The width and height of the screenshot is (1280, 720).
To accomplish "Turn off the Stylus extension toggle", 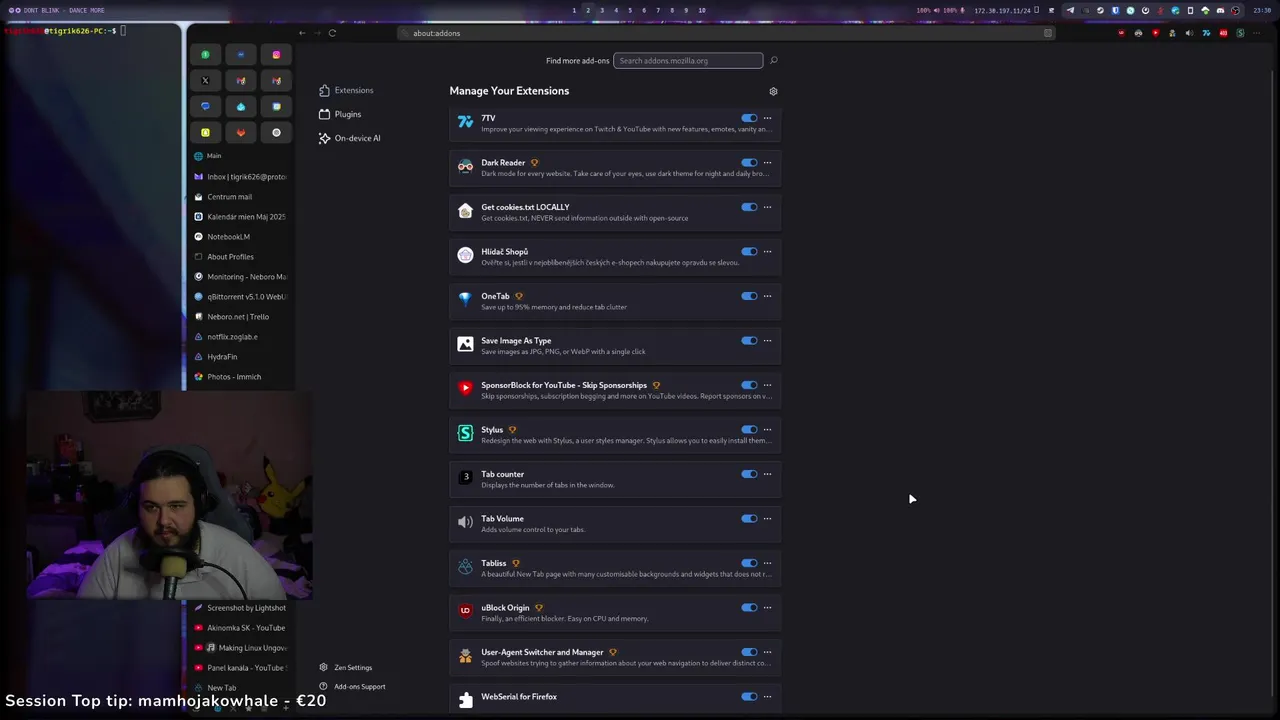I will (749, 429).
